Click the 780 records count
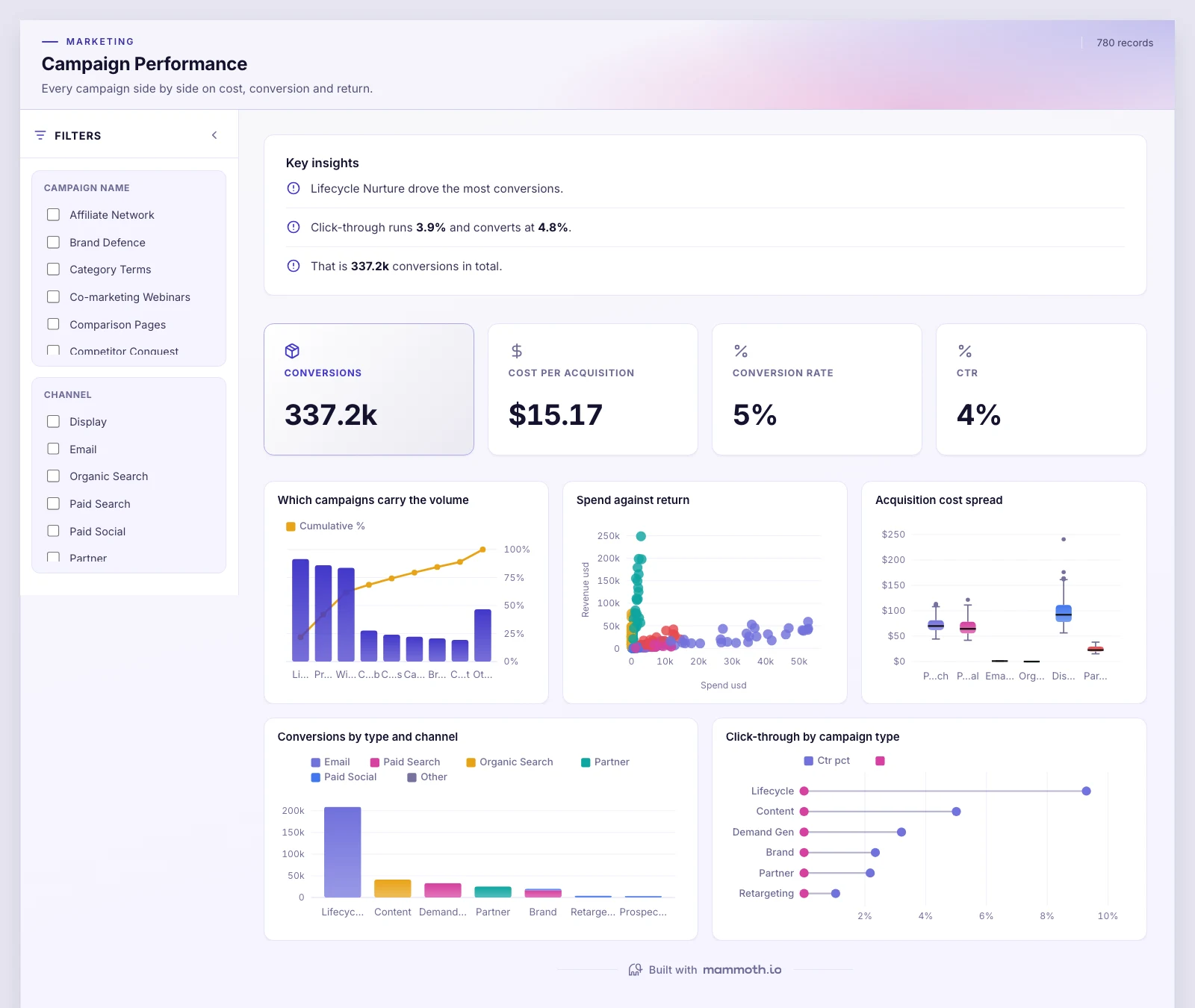Screen dimensions: 1195x1008 tap(1125, 43)
